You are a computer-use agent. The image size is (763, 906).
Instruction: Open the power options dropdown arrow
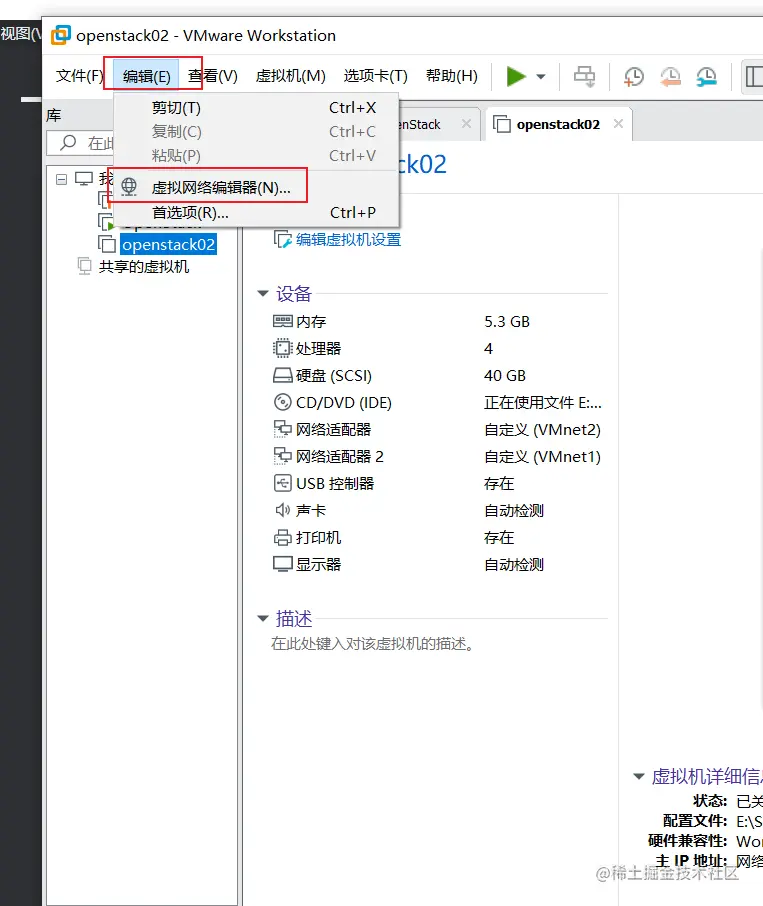(x=541, y=76)
